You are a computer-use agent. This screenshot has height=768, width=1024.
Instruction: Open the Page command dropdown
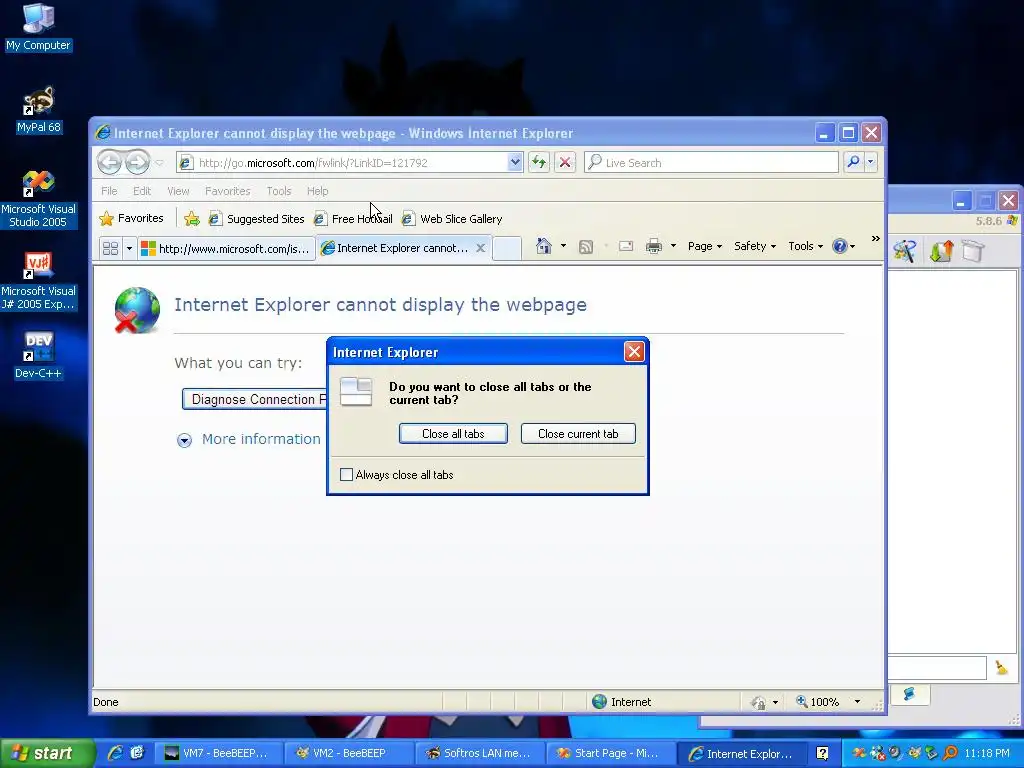[x=705, y=246]
